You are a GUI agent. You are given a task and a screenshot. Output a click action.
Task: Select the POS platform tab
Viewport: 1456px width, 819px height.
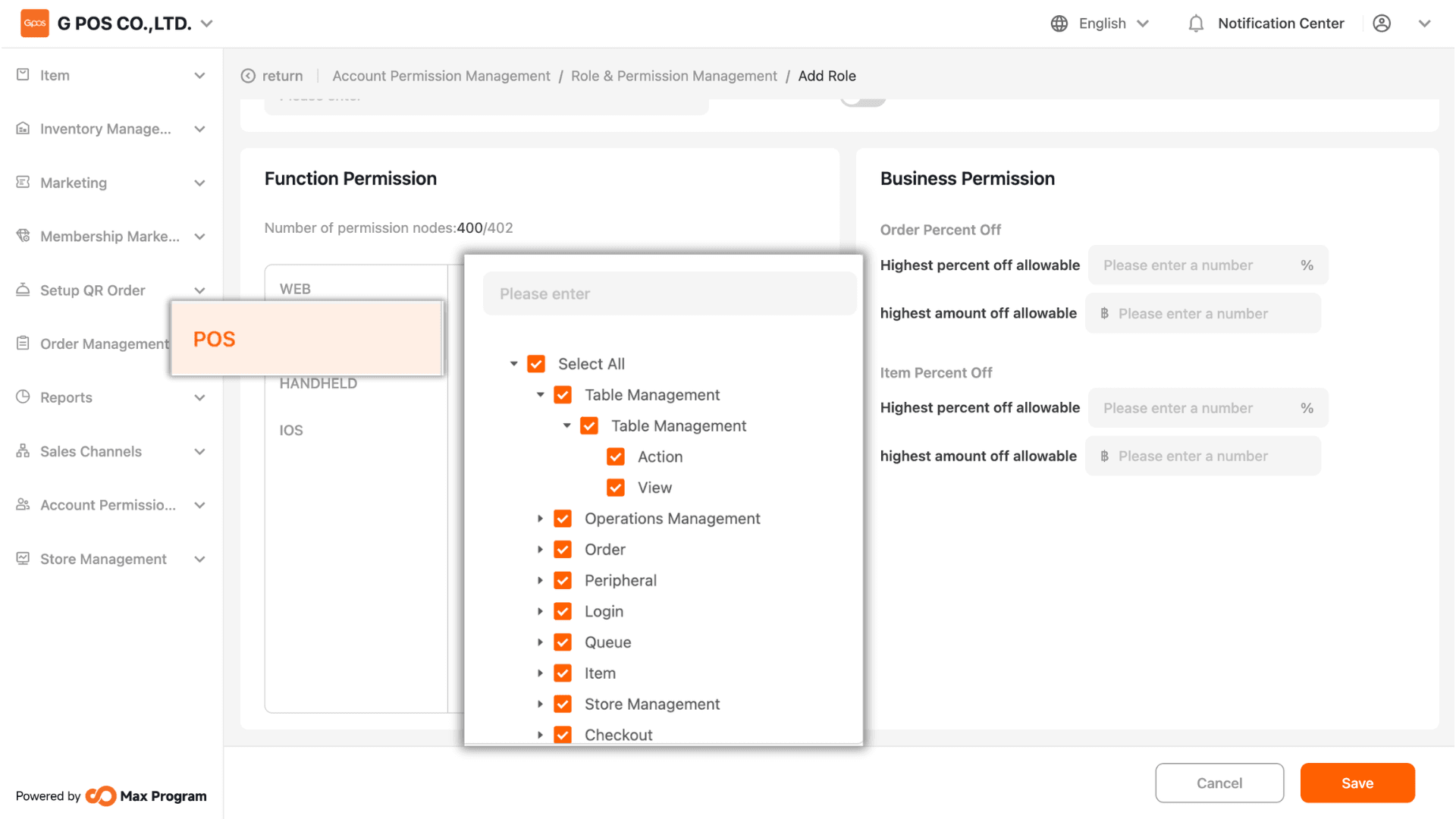[x=307, y=339]
